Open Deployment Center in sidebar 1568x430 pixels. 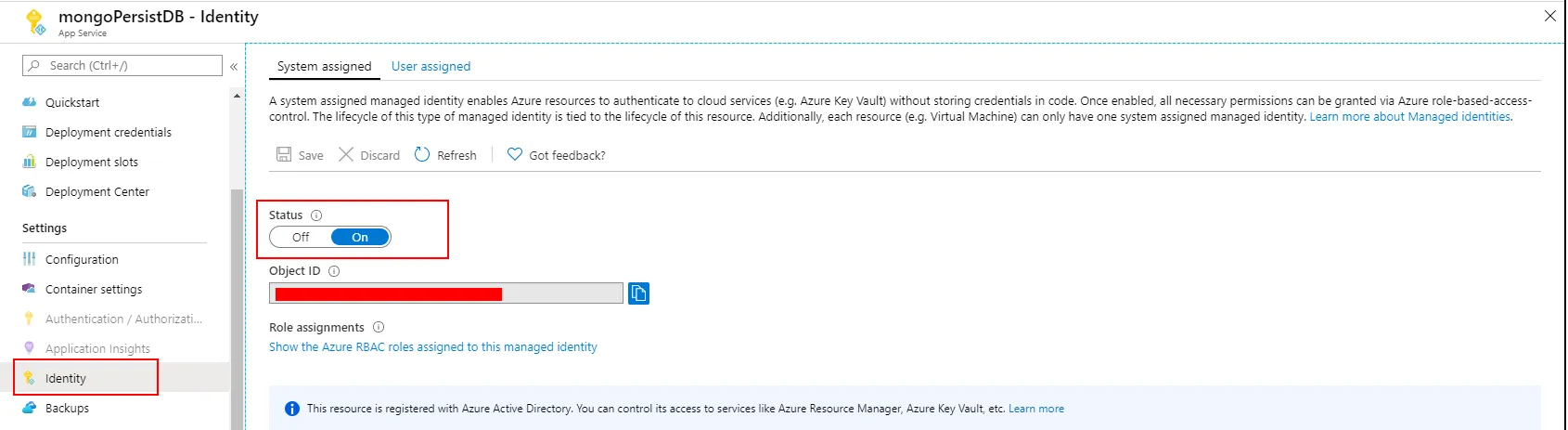pyautogui.click(x=96, y=192)
